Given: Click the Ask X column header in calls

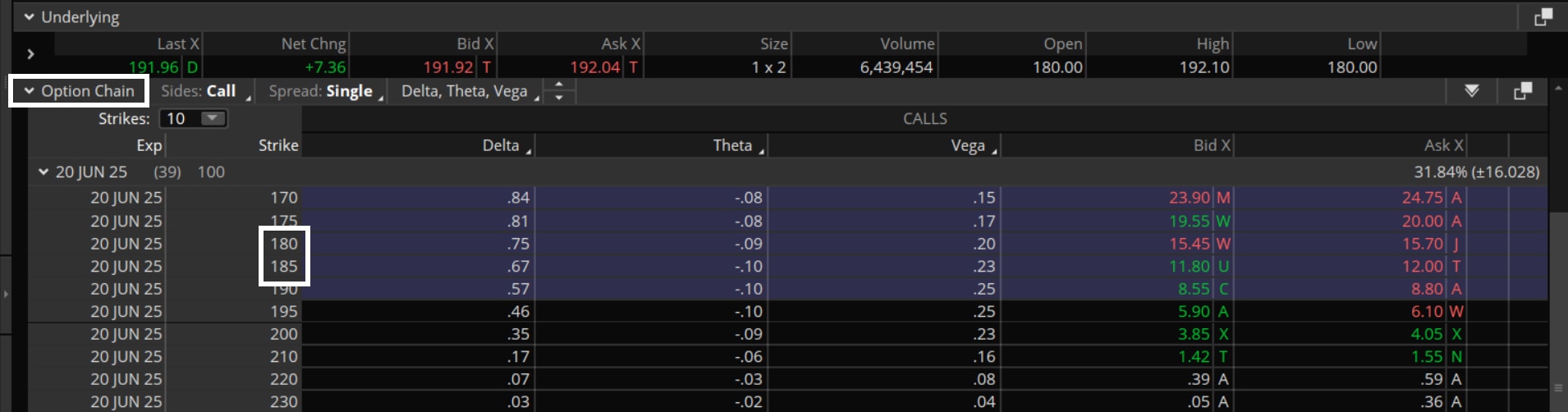Looking at the screenshot, I should click(1444, 145).
